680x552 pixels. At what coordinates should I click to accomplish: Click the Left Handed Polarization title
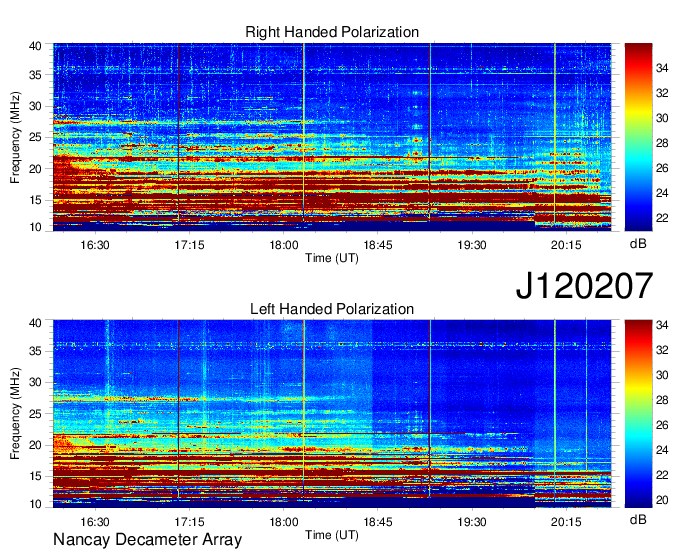point(332,309)
